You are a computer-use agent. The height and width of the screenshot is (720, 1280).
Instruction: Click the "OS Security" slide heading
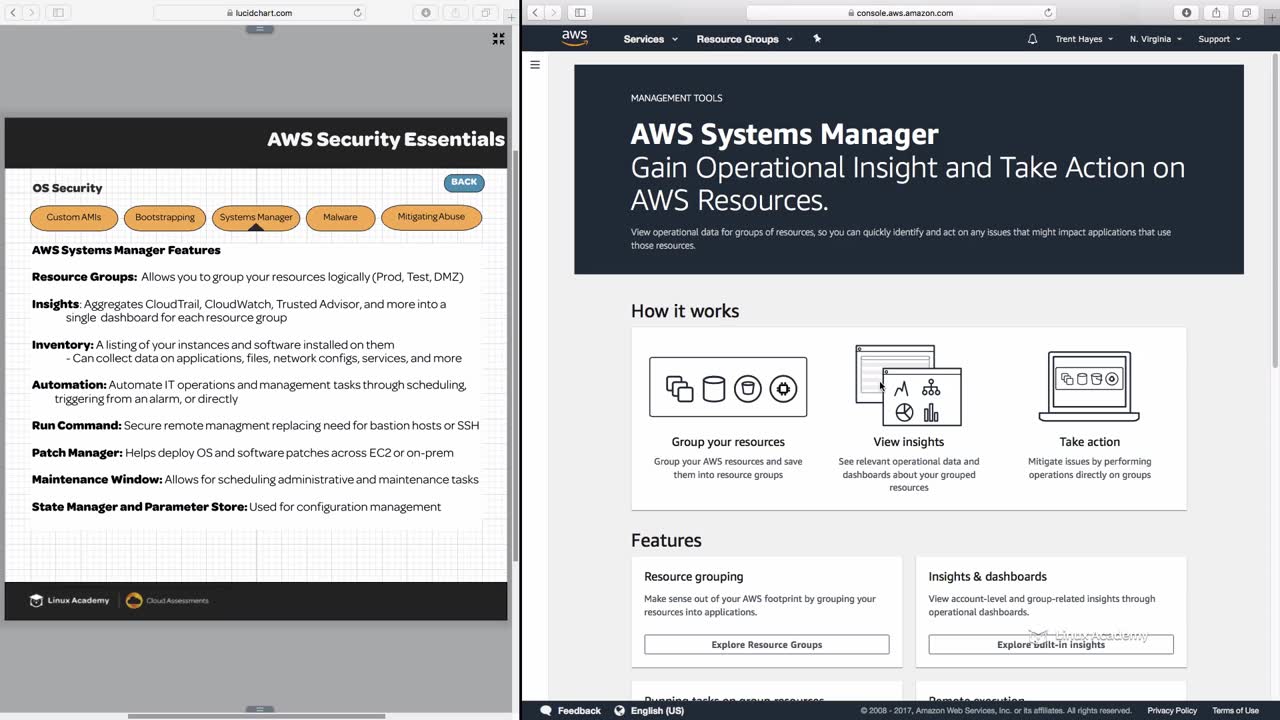coord(67,188)
